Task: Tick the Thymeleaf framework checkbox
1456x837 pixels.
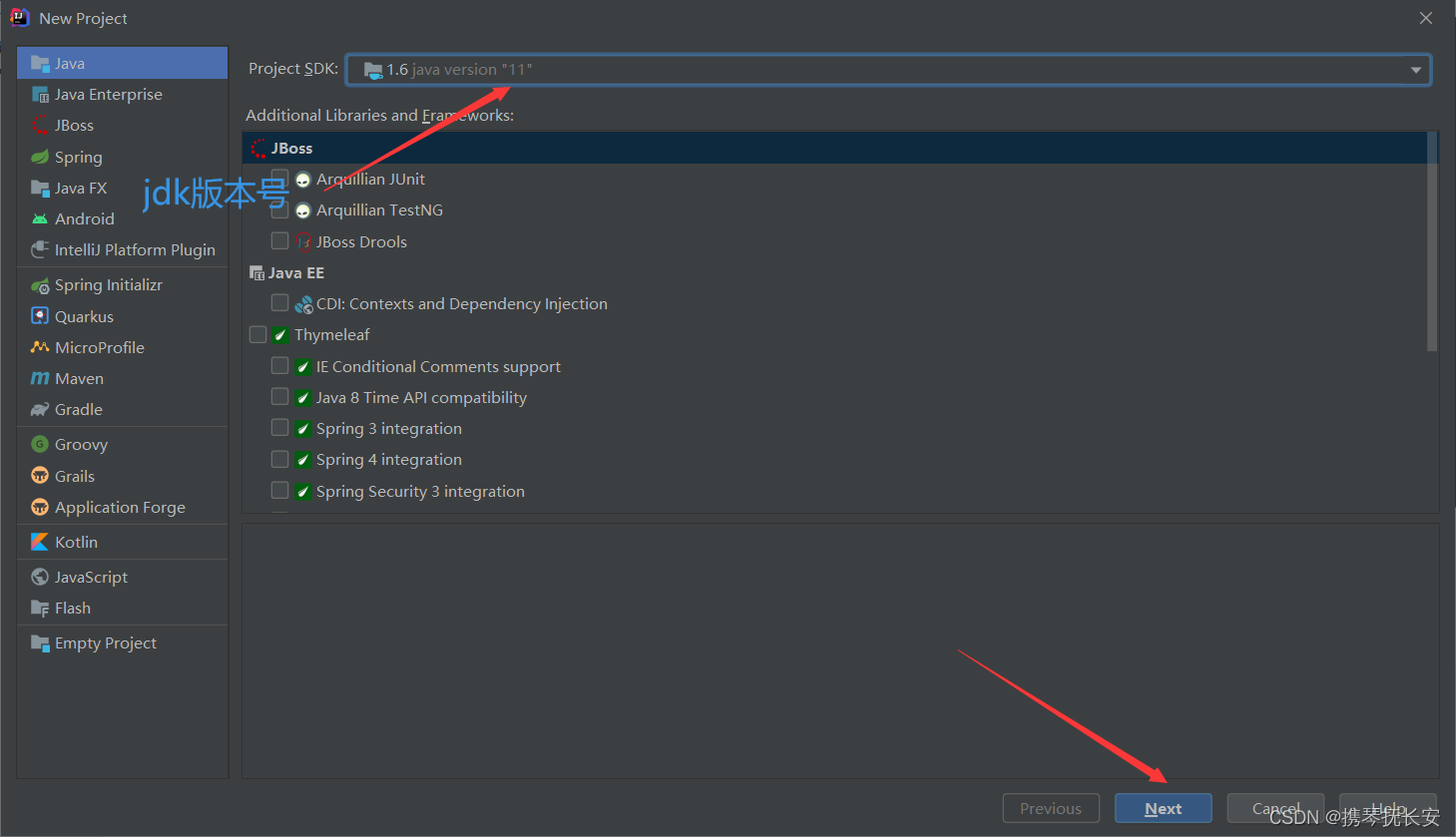Action: [257, 334]
